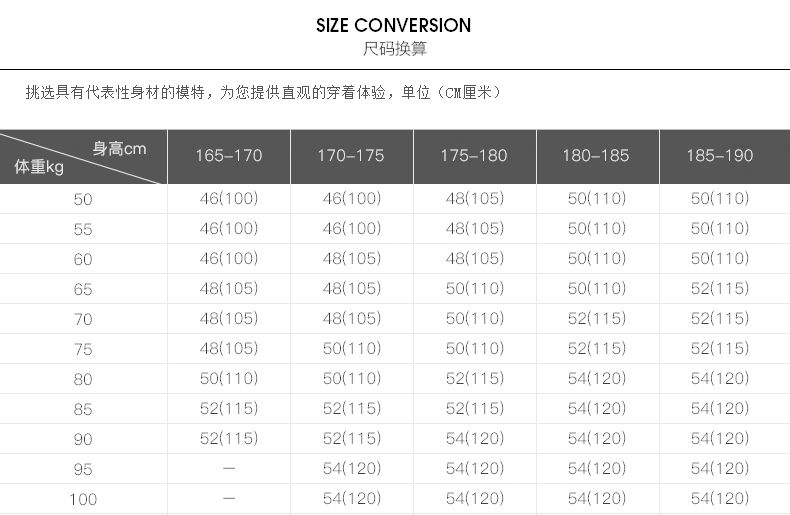Click the 50 kg weight row label
Screen dimensions: 790x515
tap(83, 199)
